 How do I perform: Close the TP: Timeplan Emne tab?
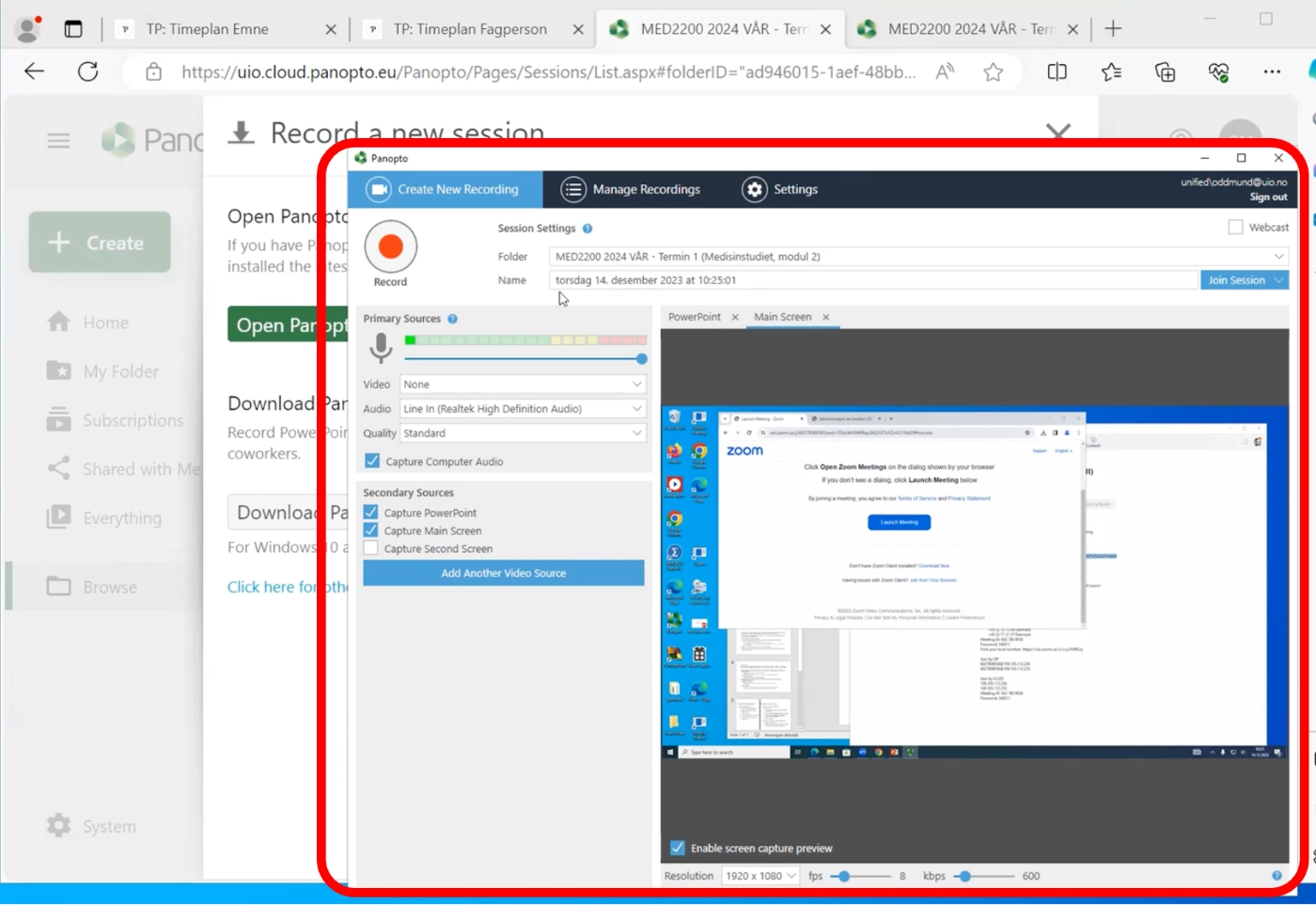coord(331,29)
